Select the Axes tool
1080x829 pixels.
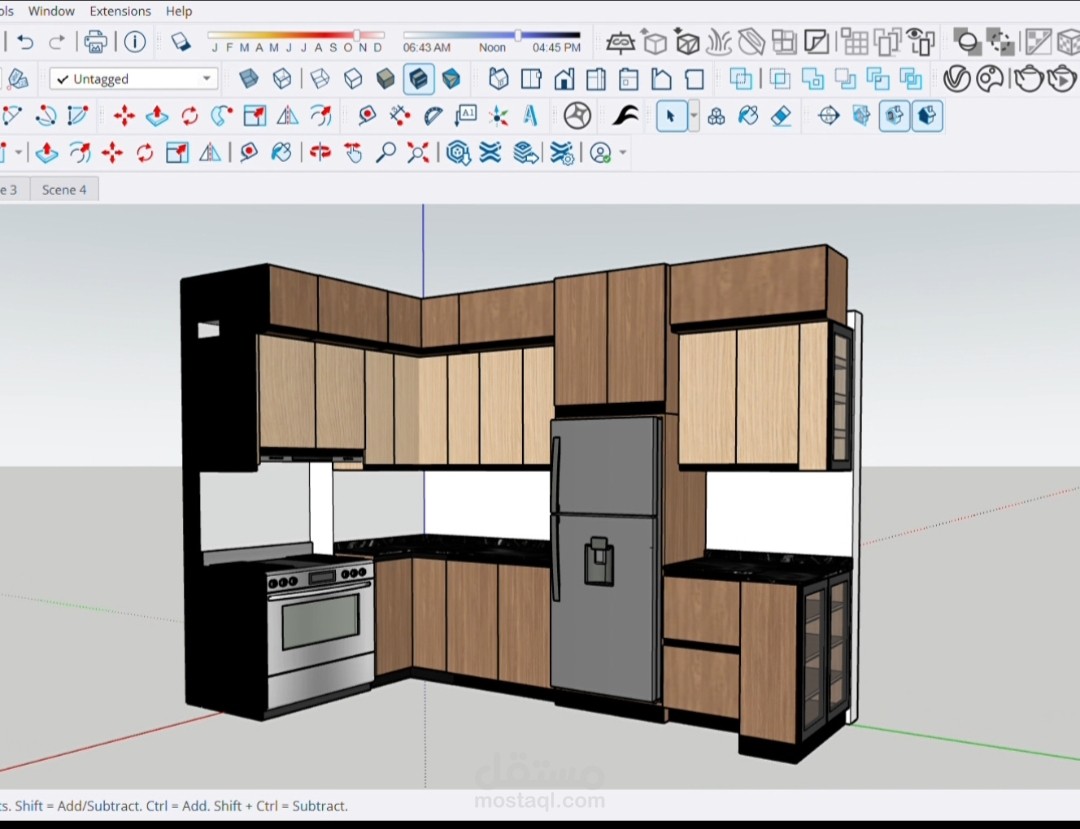click(x=498, y=116)
